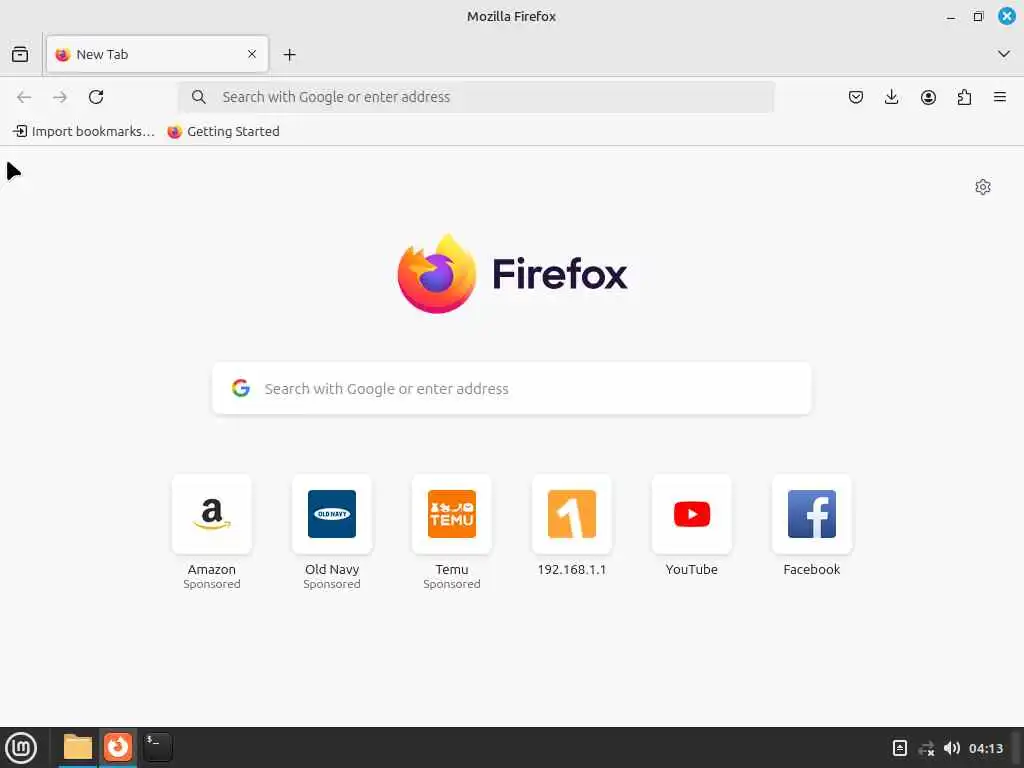Open the Linux Mint start menu

pyautogui.click(x=21, y=748)
